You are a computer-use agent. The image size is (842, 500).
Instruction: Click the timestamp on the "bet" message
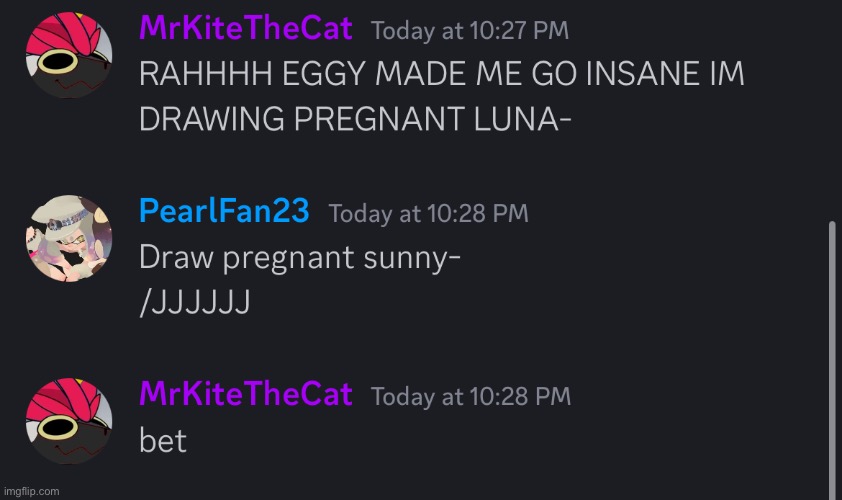click(470, 396)
